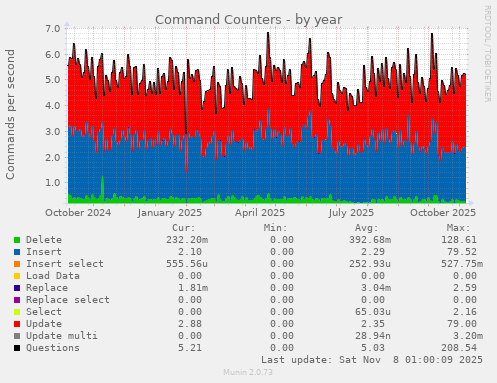Click the 'October 2024' x-axis label
The width and height of the screenshot is (497, 383).
(78, 213)
